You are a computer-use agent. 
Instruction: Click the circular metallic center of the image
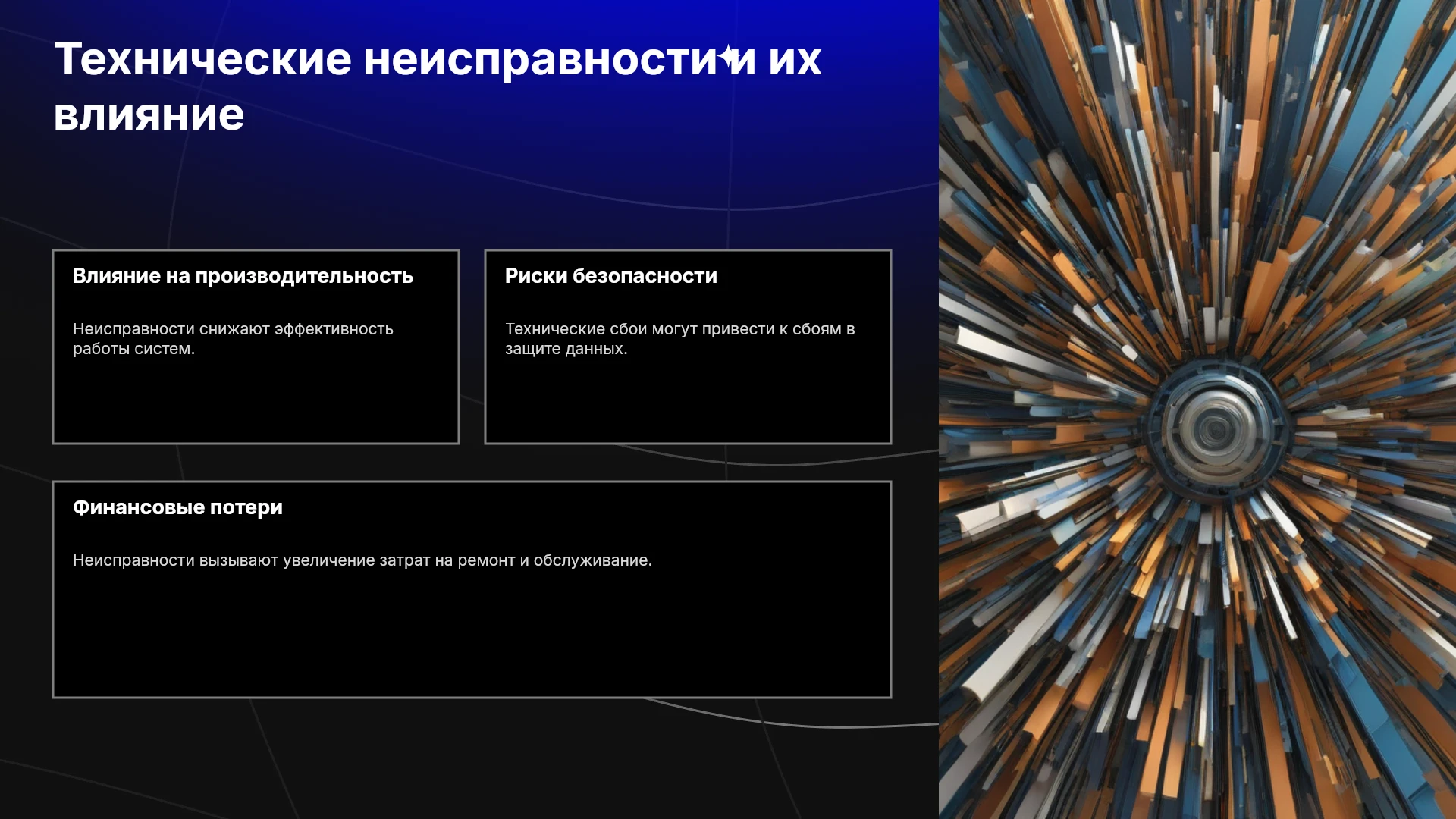(x=1216, y=429)
